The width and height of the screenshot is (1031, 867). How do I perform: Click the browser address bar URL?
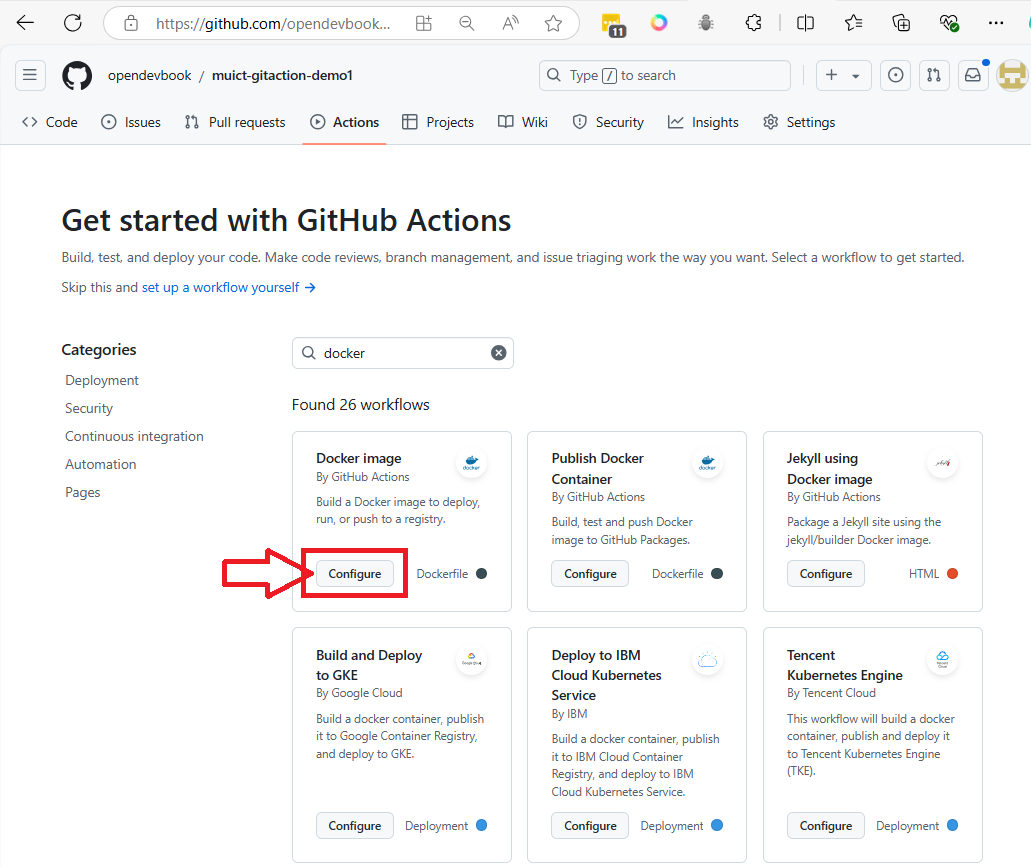[x=273, y=24]
